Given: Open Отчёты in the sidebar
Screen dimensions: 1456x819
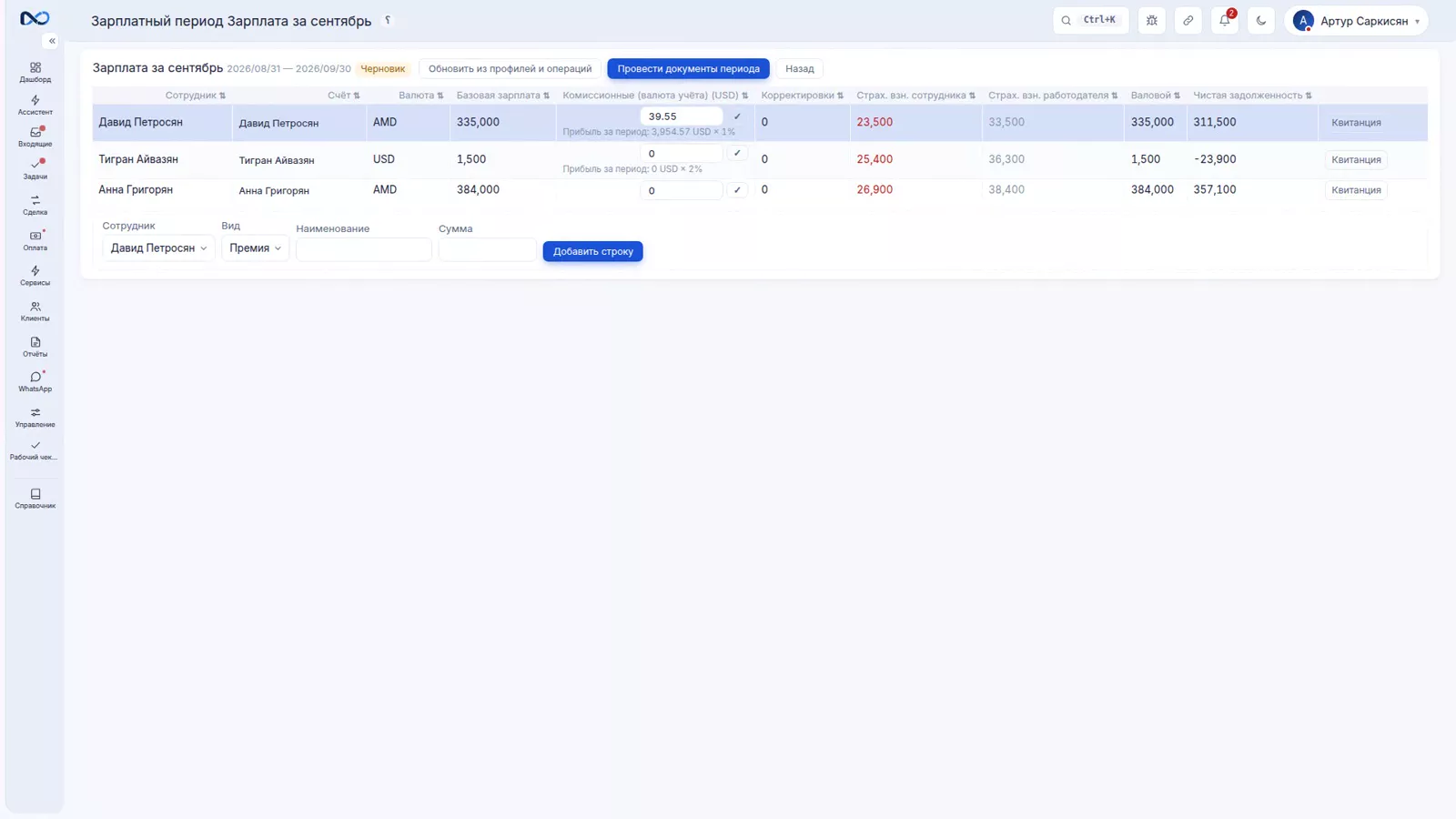Looking at the screenshot, I should 35,347.
